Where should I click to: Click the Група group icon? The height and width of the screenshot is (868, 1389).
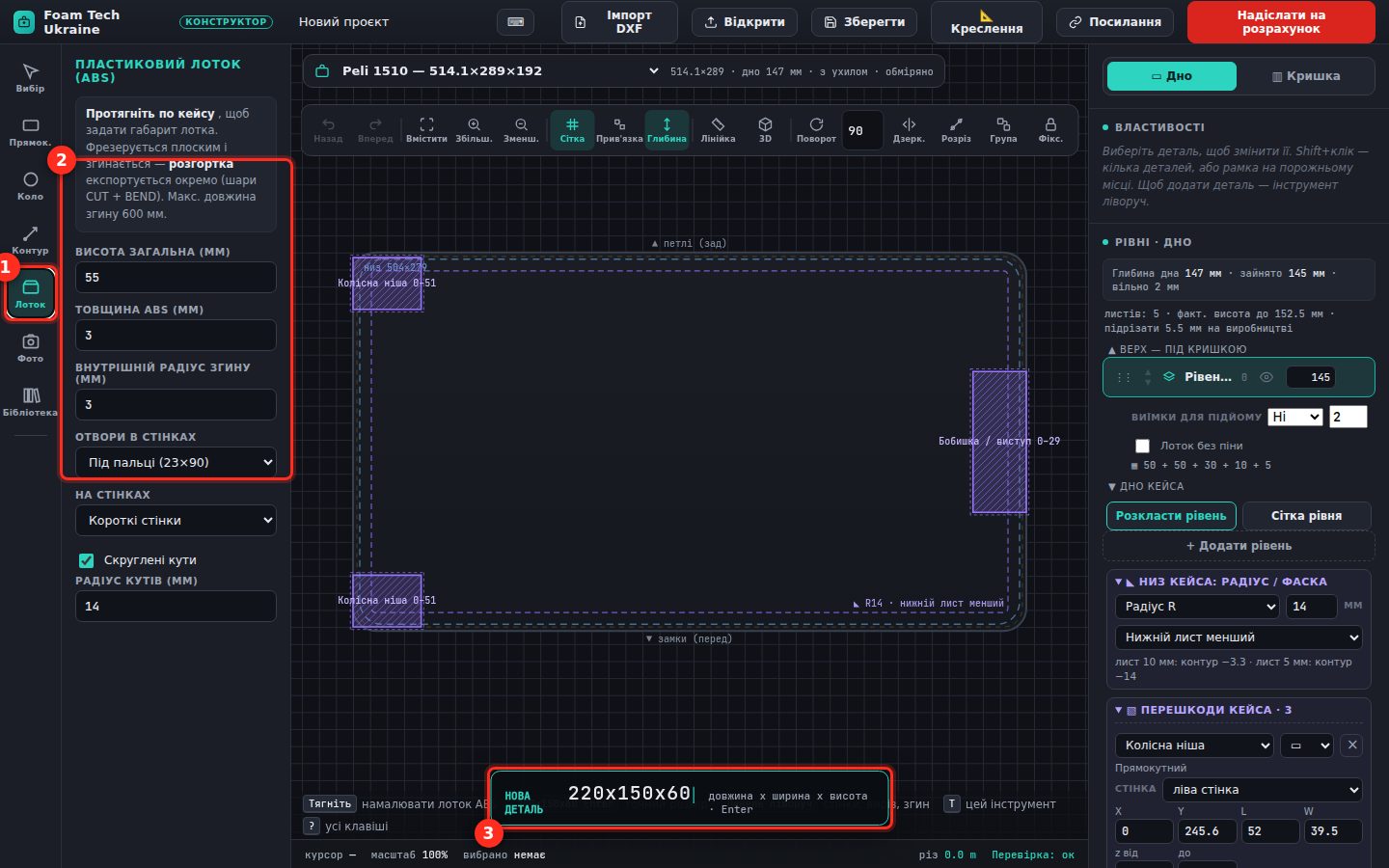(x=1003, y=130)
